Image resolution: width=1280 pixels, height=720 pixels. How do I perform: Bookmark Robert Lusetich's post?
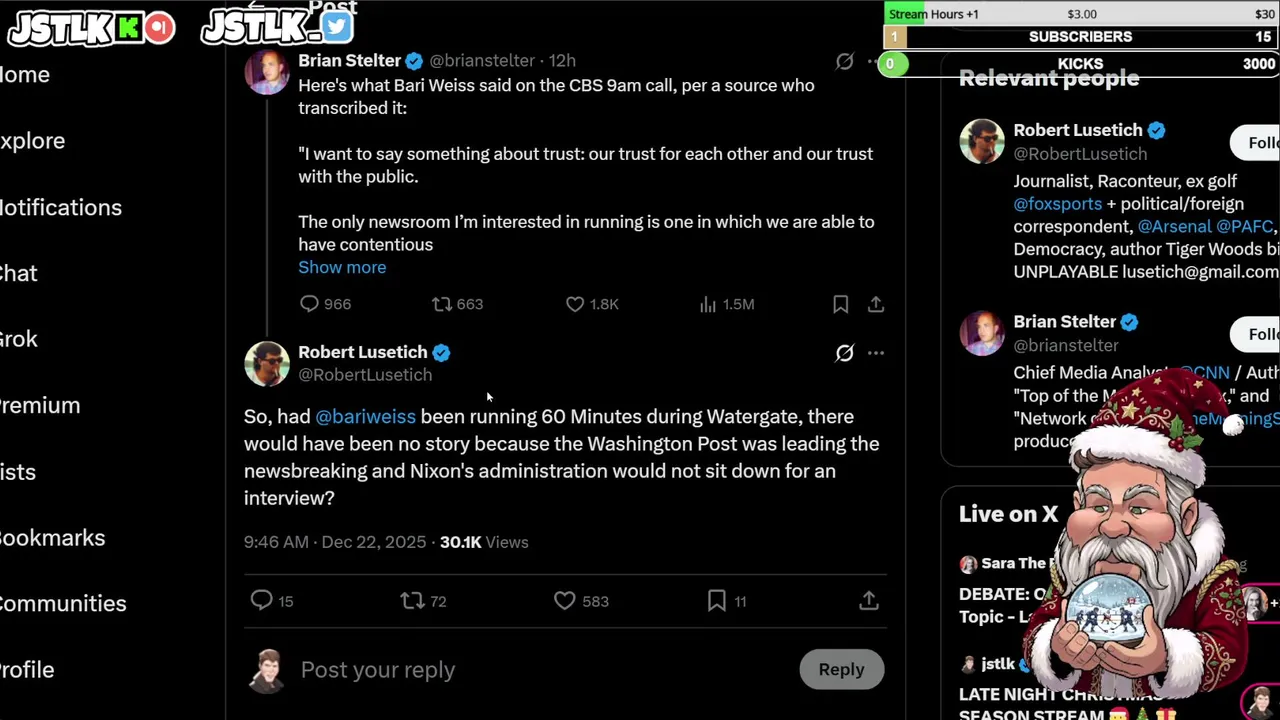[x=717, y=600]
